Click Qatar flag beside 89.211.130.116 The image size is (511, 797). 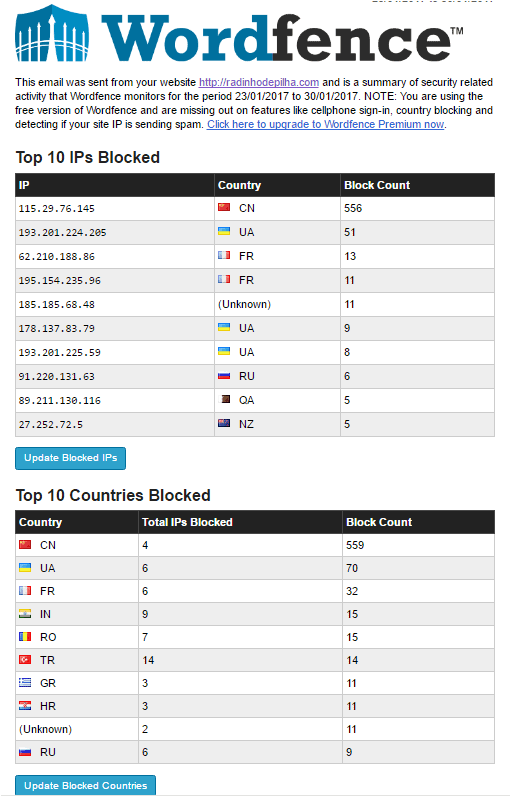(224, 400)
